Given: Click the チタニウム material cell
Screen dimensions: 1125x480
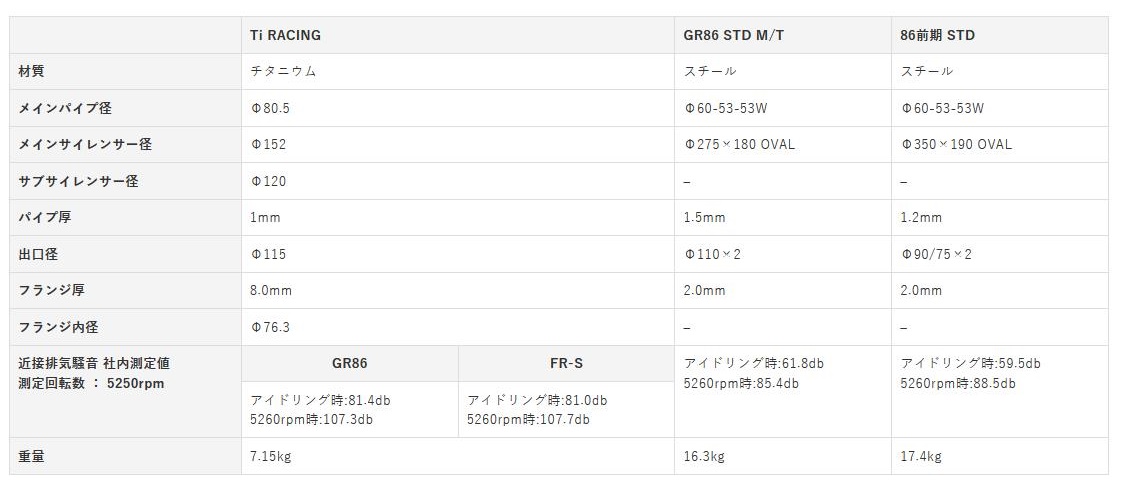Looking at the screenshot, I should click(x=284, y=71).
